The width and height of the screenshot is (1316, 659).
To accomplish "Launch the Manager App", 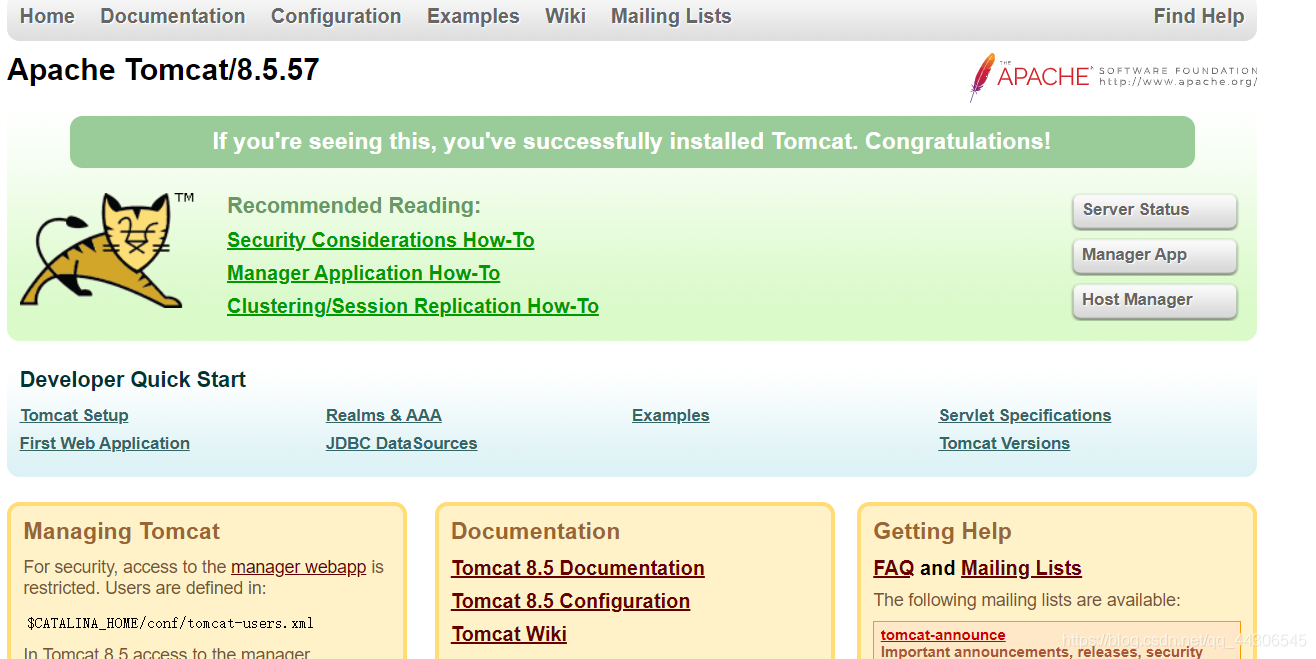I will [1154, 255].
